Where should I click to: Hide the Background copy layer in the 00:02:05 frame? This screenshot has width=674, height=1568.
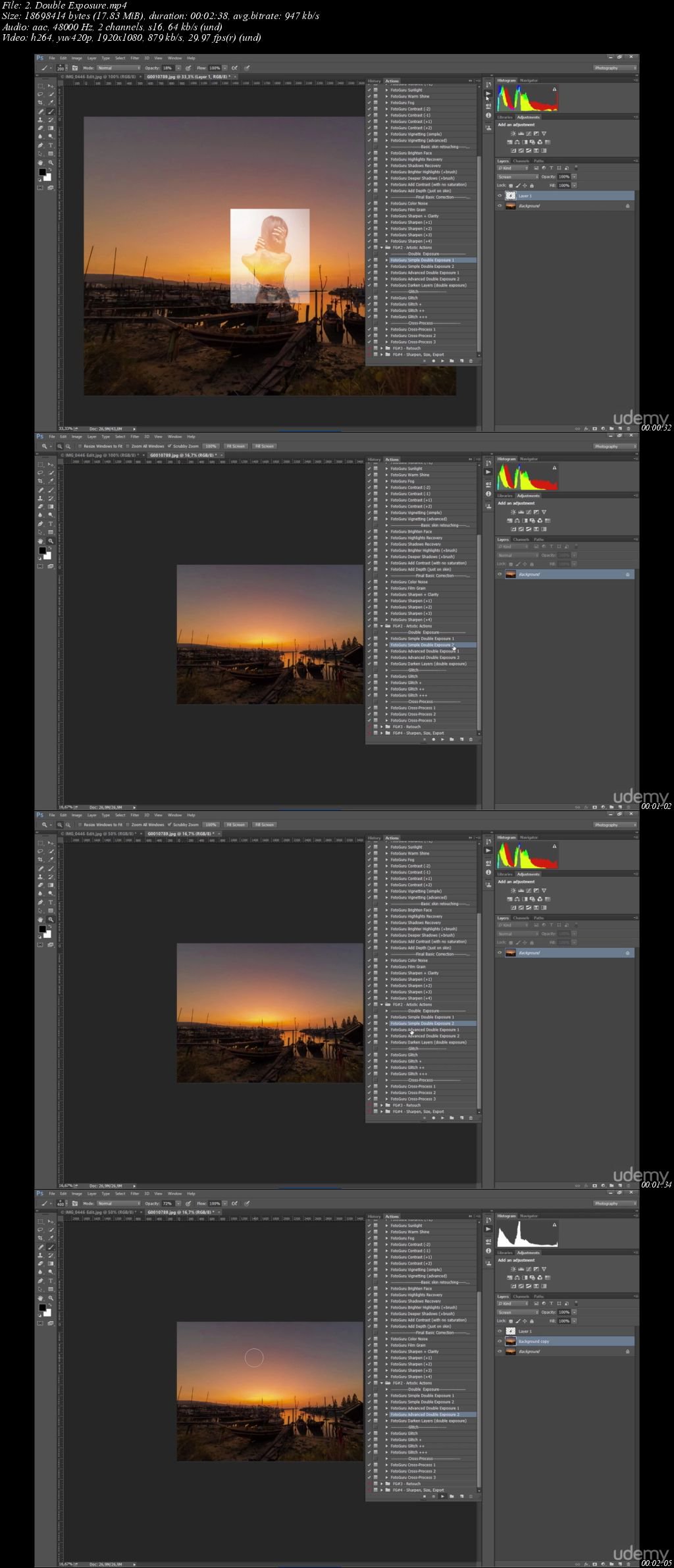500,1341
